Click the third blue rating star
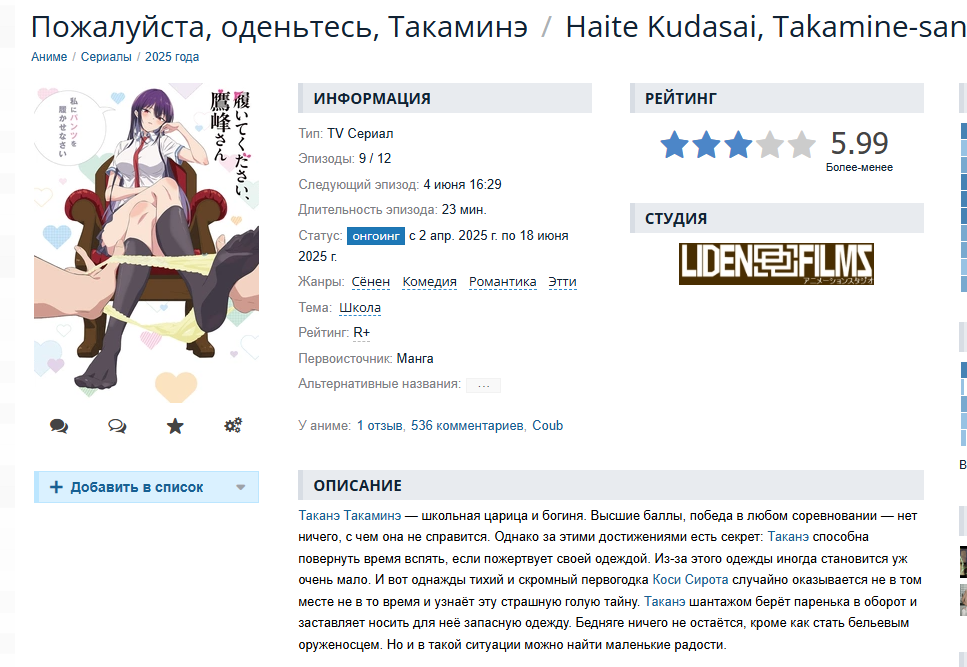 pyautogui.click(x=738, y=145)
